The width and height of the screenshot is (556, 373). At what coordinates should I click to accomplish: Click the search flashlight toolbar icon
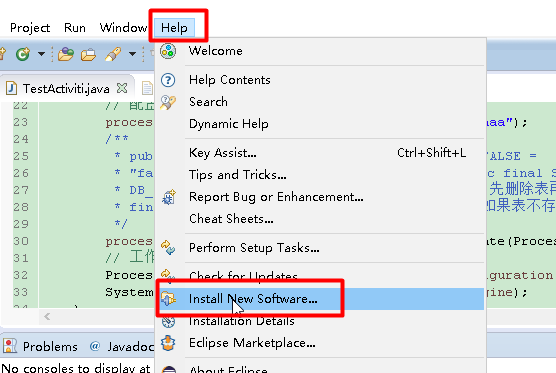(x=113, y=54)
